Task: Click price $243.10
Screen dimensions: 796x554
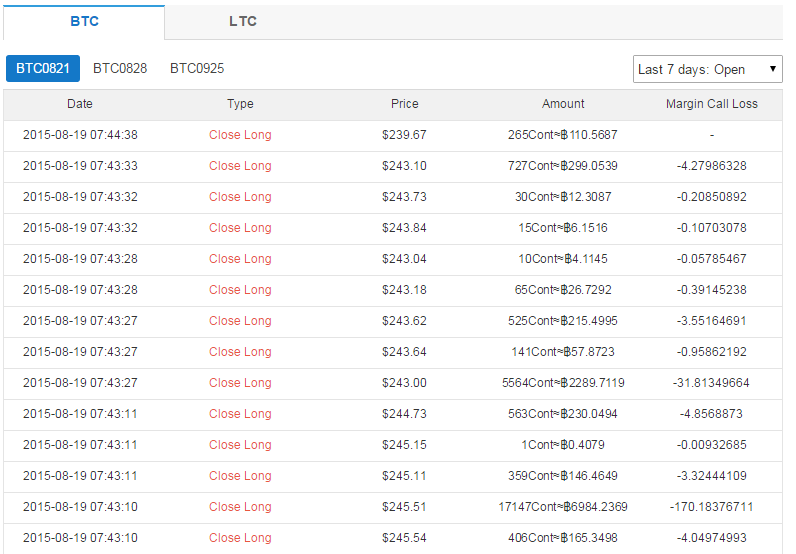Action: click(404, 166)
